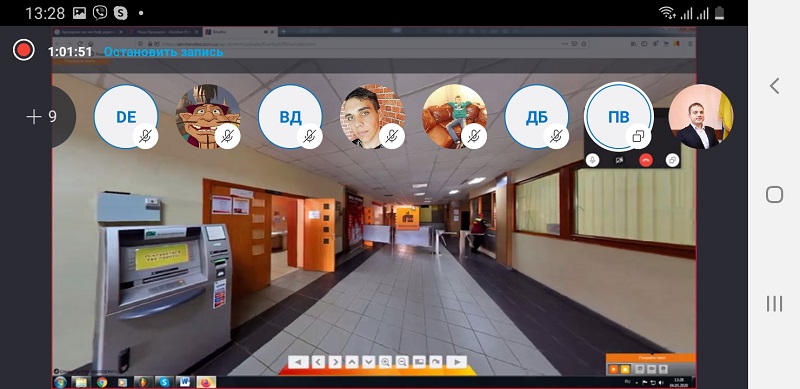Click zoom out magnifier on panorama toolbar
Screen dimensions: 800x389
coord(402,362)
